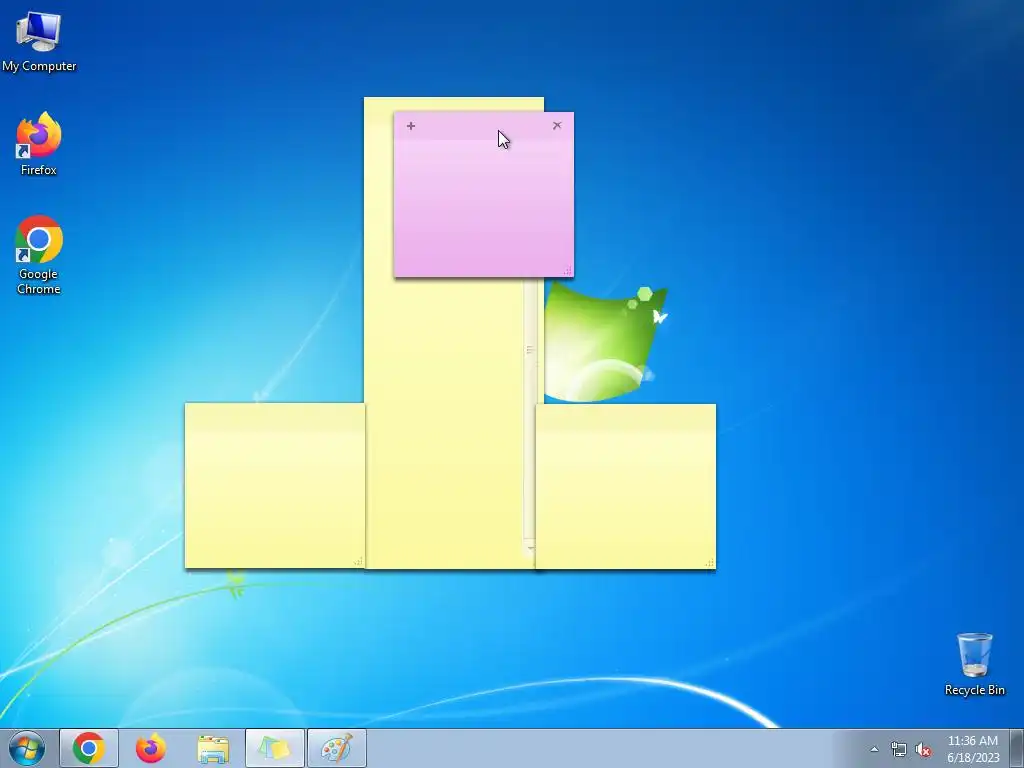The height and width of the screenshot is (768, 1024).
Task: Open the Windows Start menu
Action: coord(27,748)
